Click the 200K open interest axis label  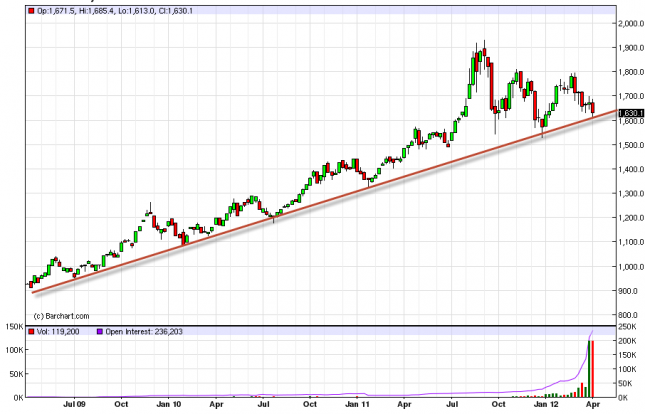coord(628,342)
